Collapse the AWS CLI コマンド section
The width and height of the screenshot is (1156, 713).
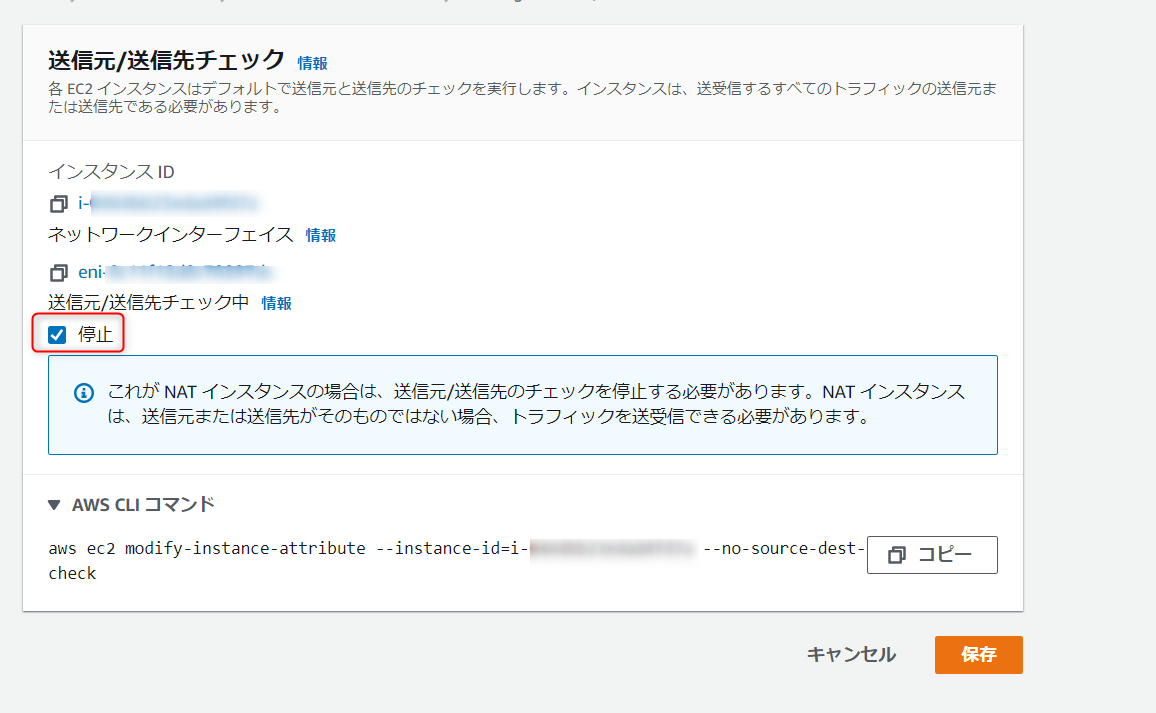click(x=54, y=505)
